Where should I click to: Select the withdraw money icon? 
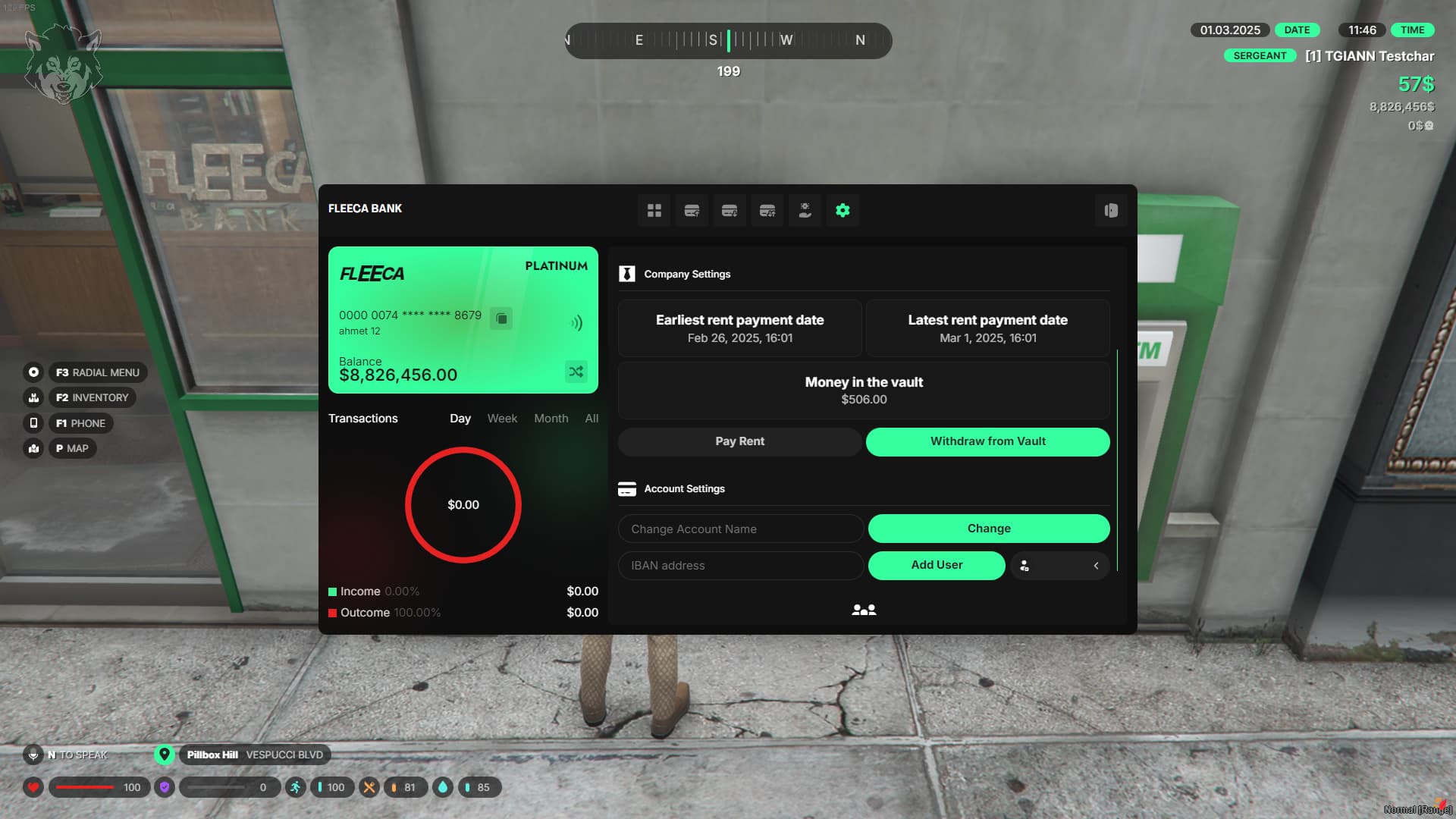coord(729,211)
